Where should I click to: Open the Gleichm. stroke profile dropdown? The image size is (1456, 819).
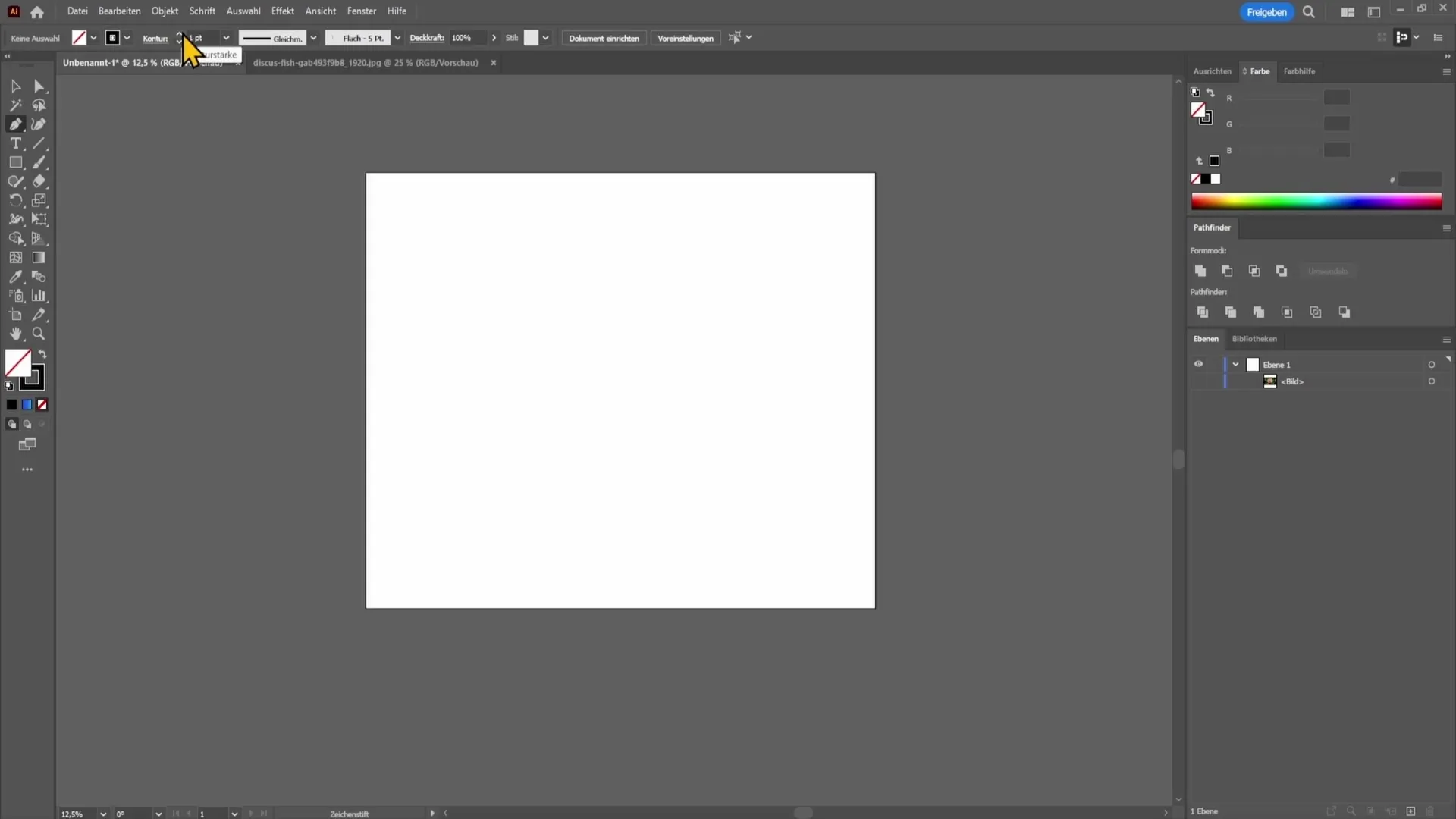click(313, 38)
